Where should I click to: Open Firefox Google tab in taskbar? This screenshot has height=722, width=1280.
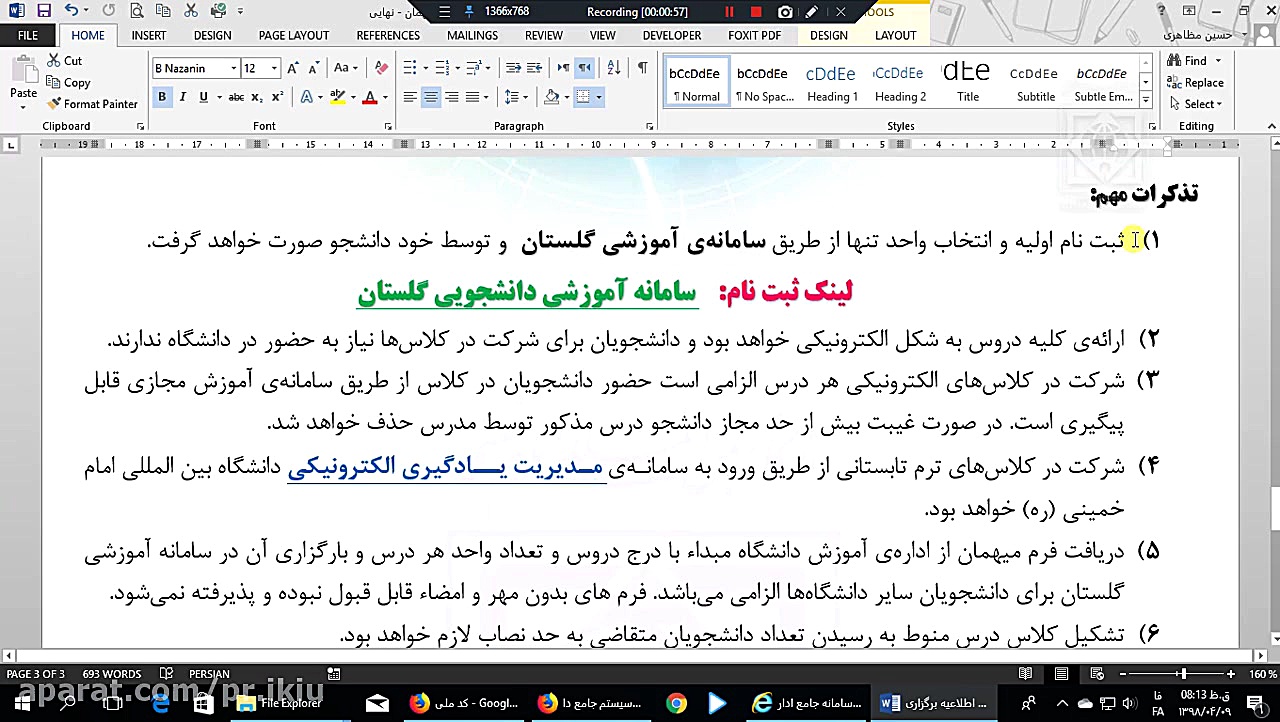click(465, 703)
